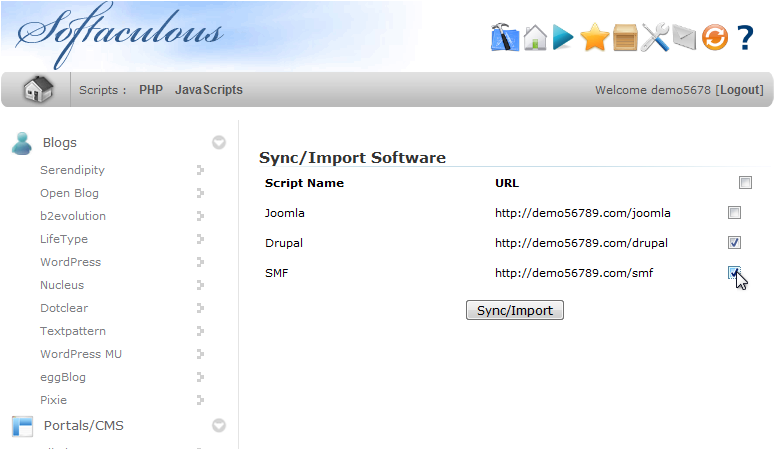Check the Joomla row checkbox

tap(734, 213)
